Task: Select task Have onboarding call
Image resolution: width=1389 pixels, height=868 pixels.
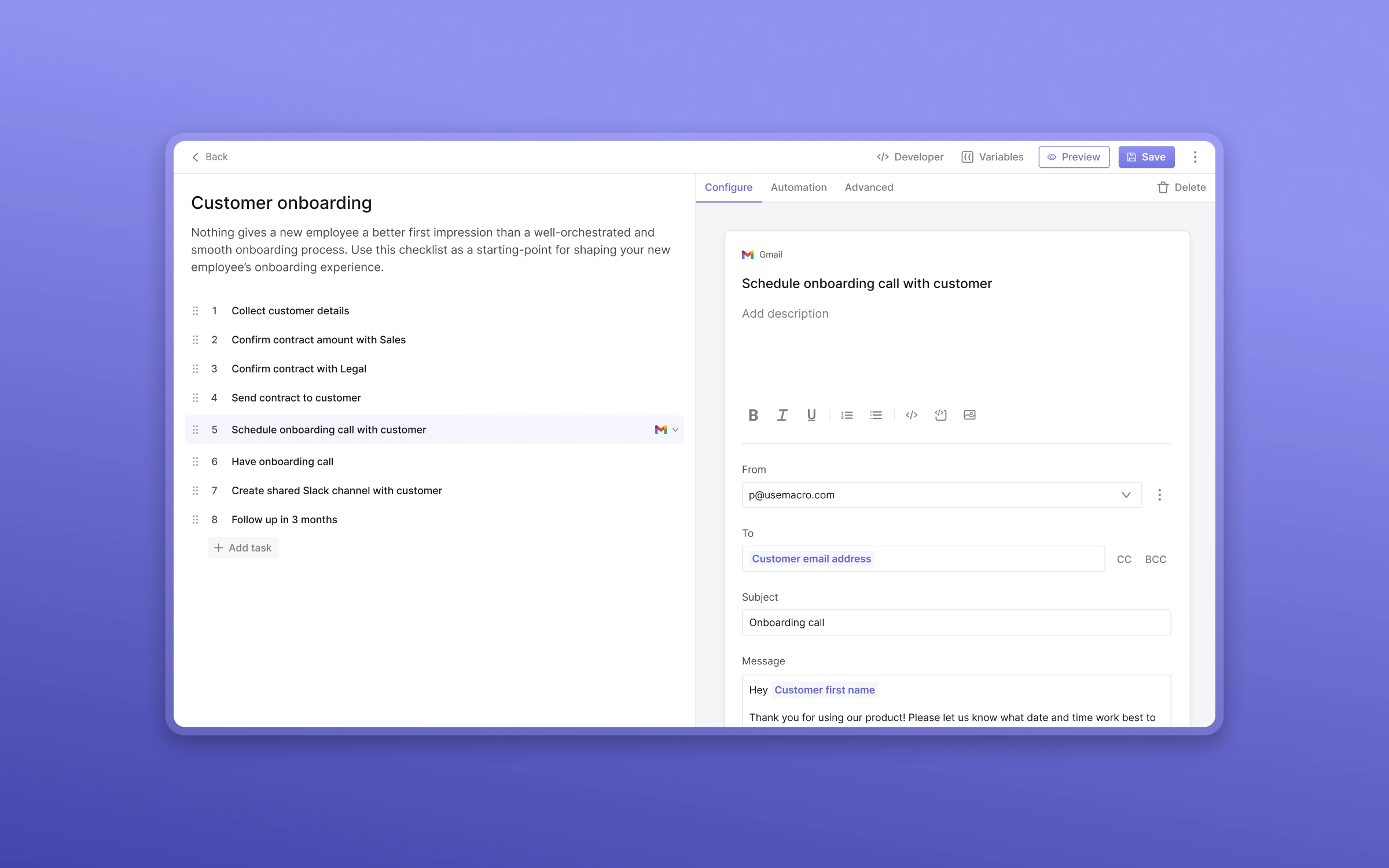Action: [282, 461]
